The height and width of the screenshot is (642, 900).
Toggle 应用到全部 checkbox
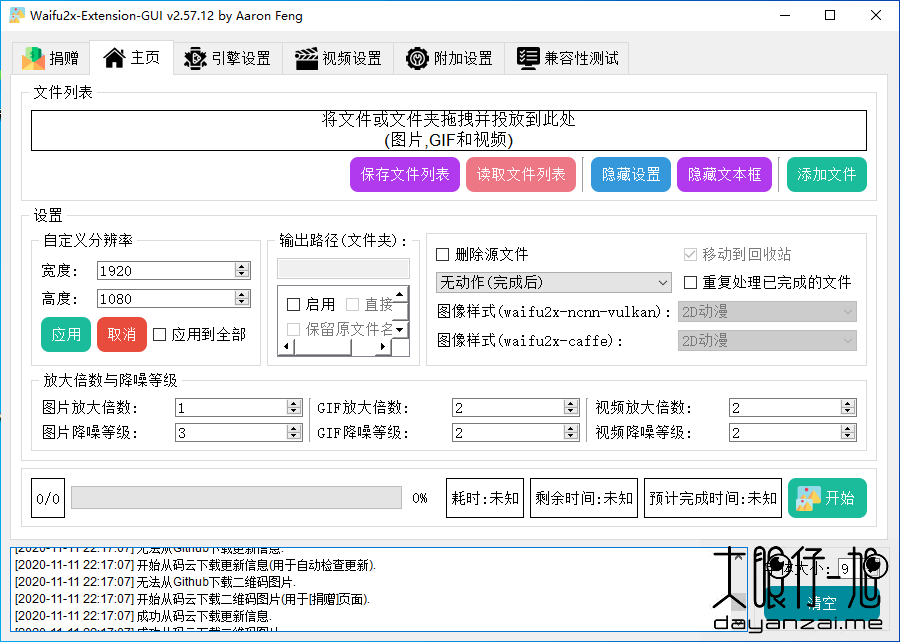[x=200, y=334]
